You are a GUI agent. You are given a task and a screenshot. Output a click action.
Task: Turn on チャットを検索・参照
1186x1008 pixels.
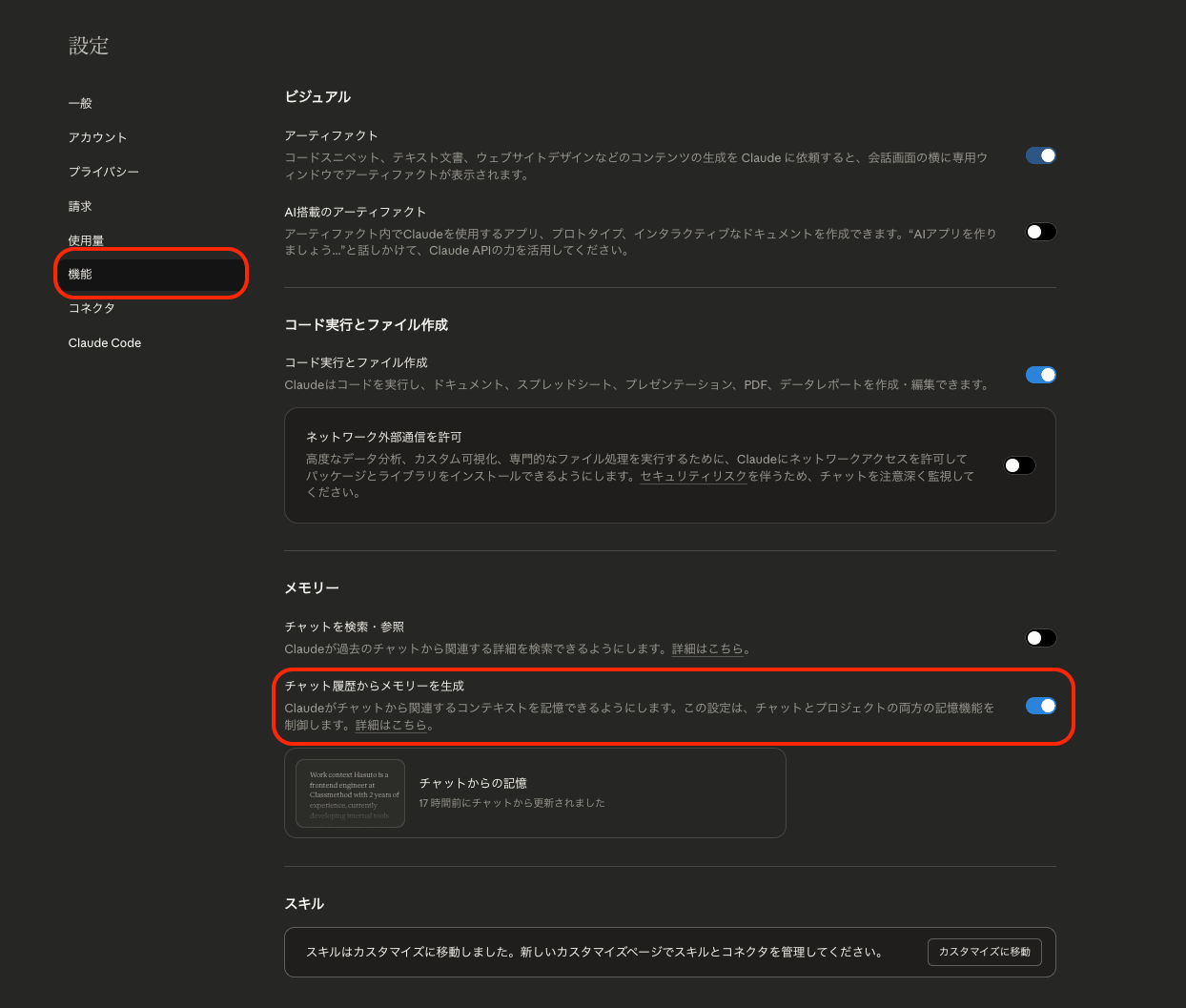tap(1040, 637)
